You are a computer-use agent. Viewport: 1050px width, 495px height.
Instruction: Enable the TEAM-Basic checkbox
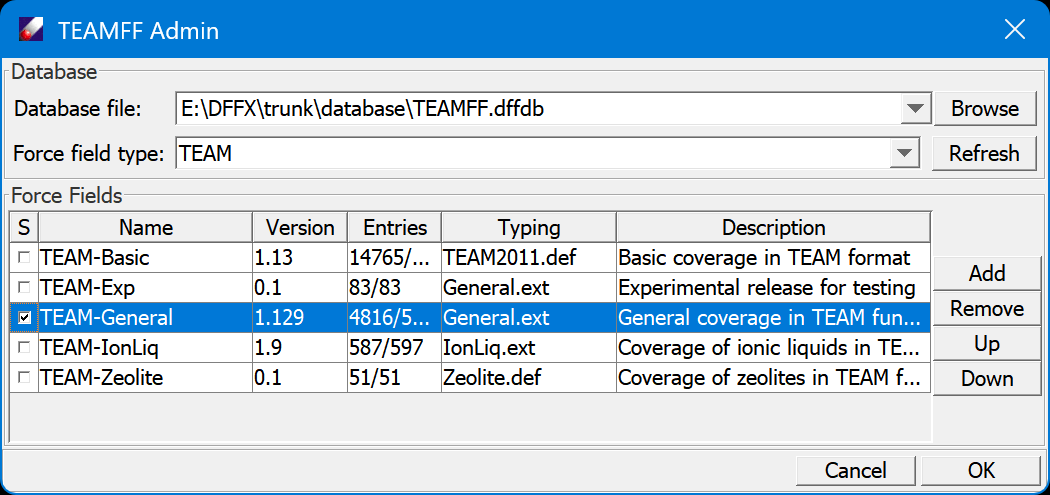click(24, 257)
